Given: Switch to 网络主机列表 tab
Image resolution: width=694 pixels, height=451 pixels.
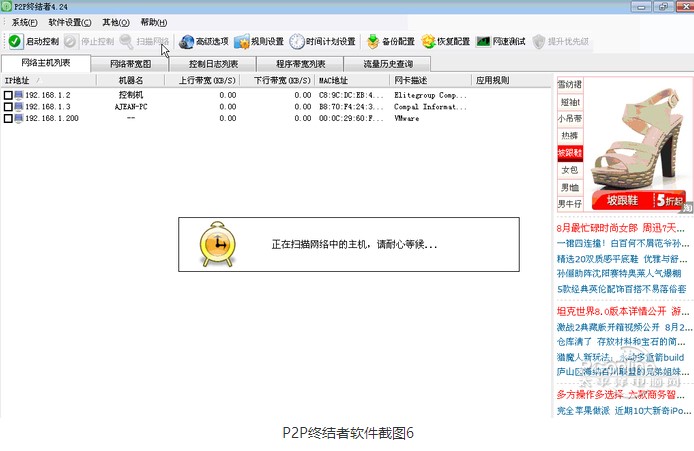Looking at the screenshot, I should pos(46,63).
